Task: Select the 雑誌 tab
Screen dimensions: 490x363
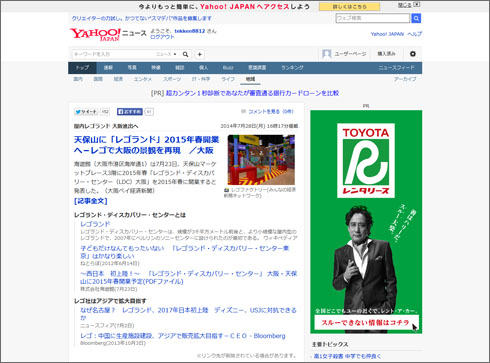Action: 180,68
